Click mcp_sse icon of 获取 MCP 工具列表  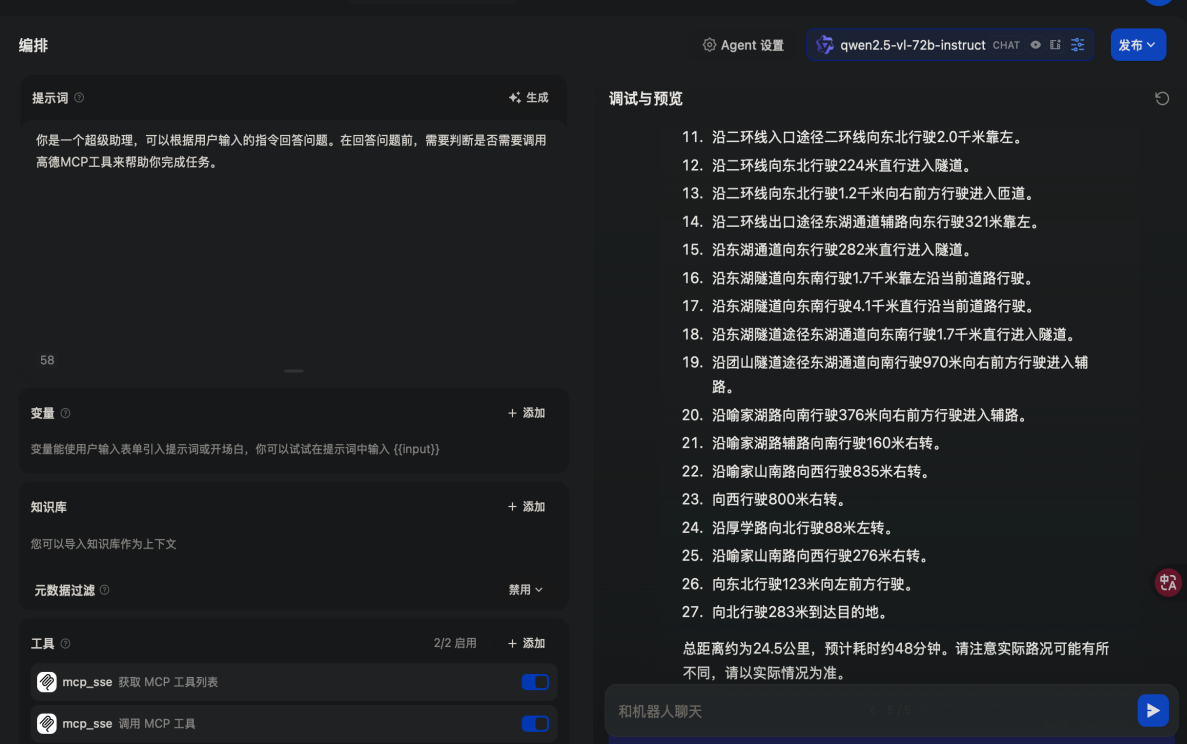click(47, 682)
